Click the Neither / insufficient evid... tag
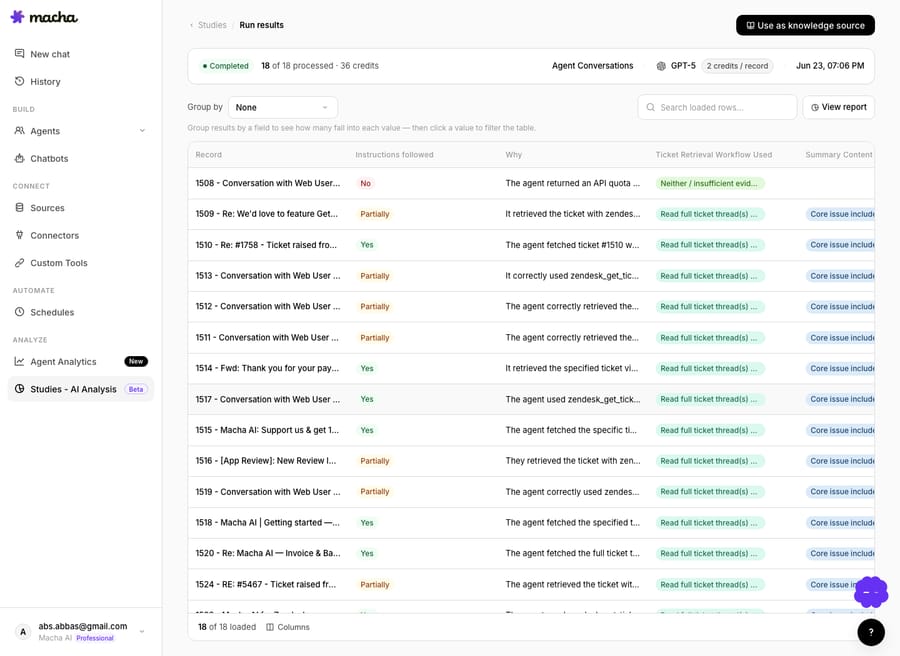The height and width of the screenshot is (656, 900). click(x=709, y=184)
